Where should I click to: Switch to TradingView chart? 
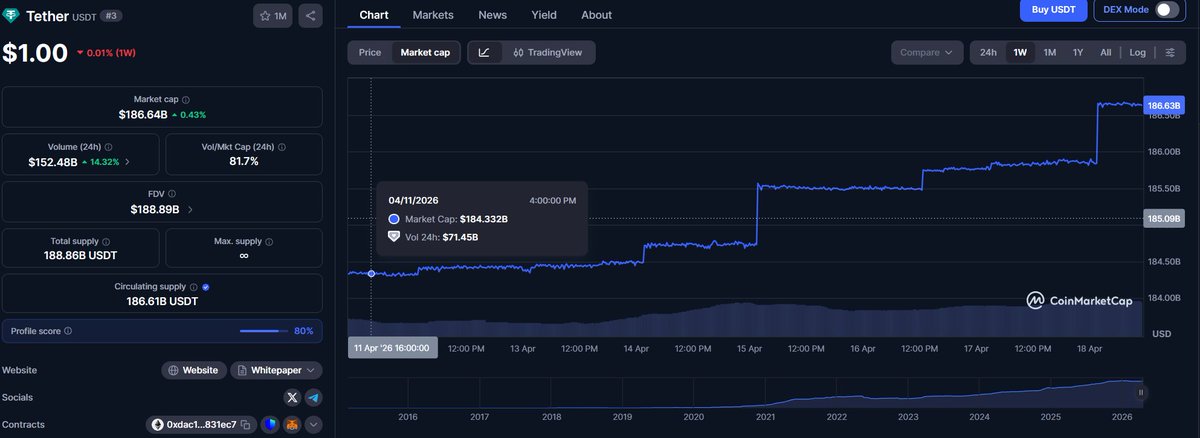pyautogui.click(x=547, y=53)
